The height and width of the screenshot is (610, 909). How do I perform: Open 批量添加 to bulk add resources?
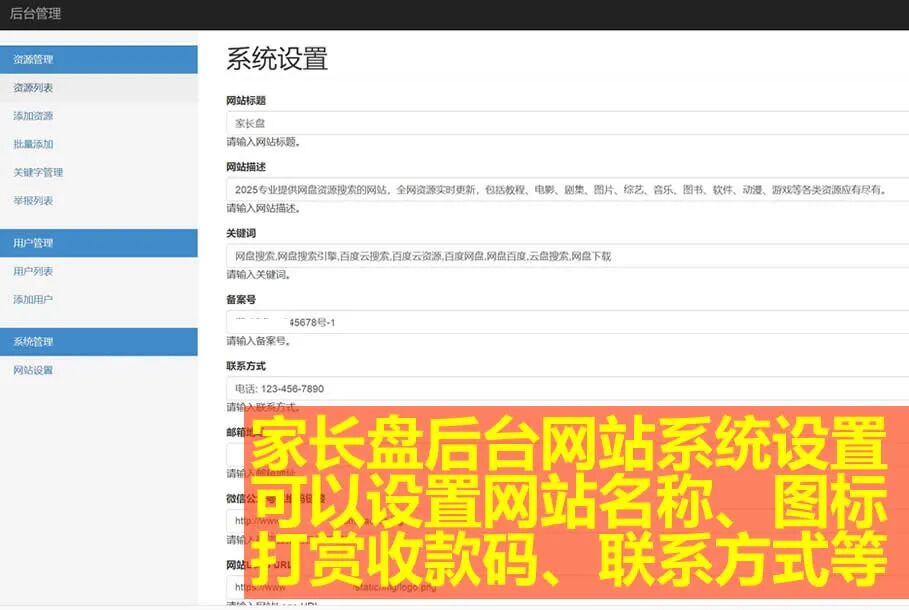click(x=34, y=143)
